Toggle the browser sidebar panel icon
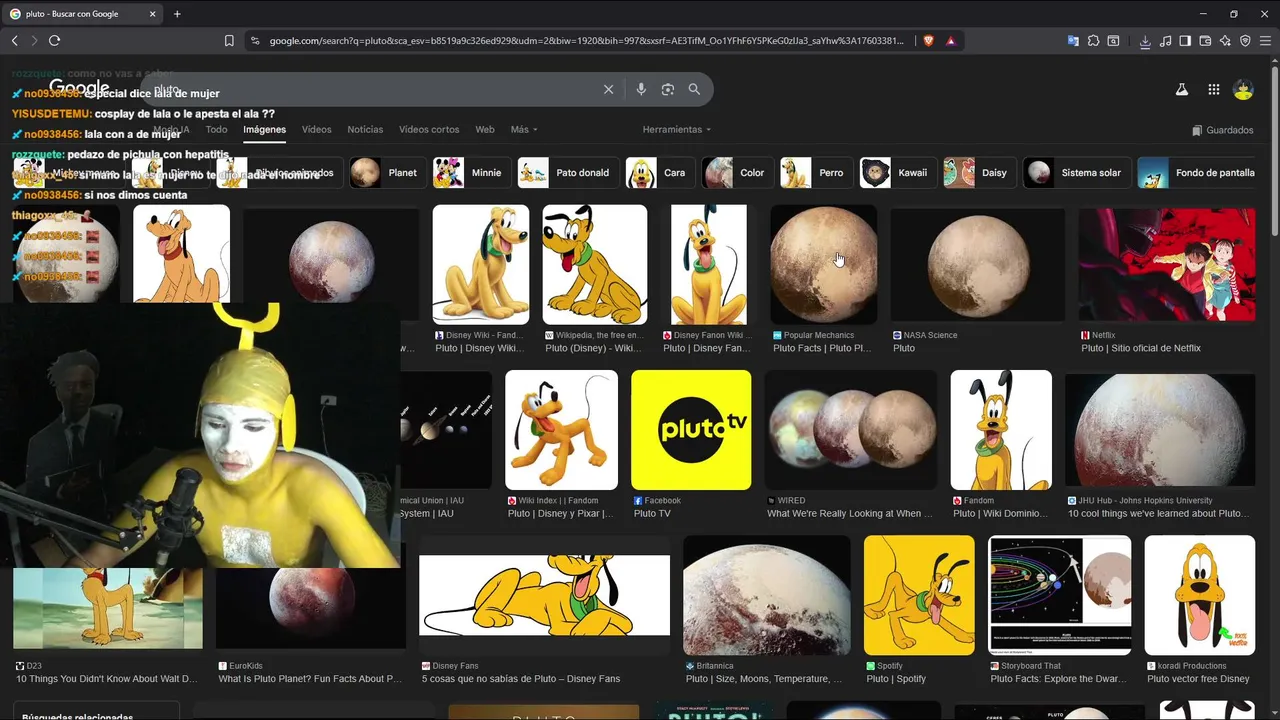Viewport: 1280px width, 720px height. (1185, 41)
